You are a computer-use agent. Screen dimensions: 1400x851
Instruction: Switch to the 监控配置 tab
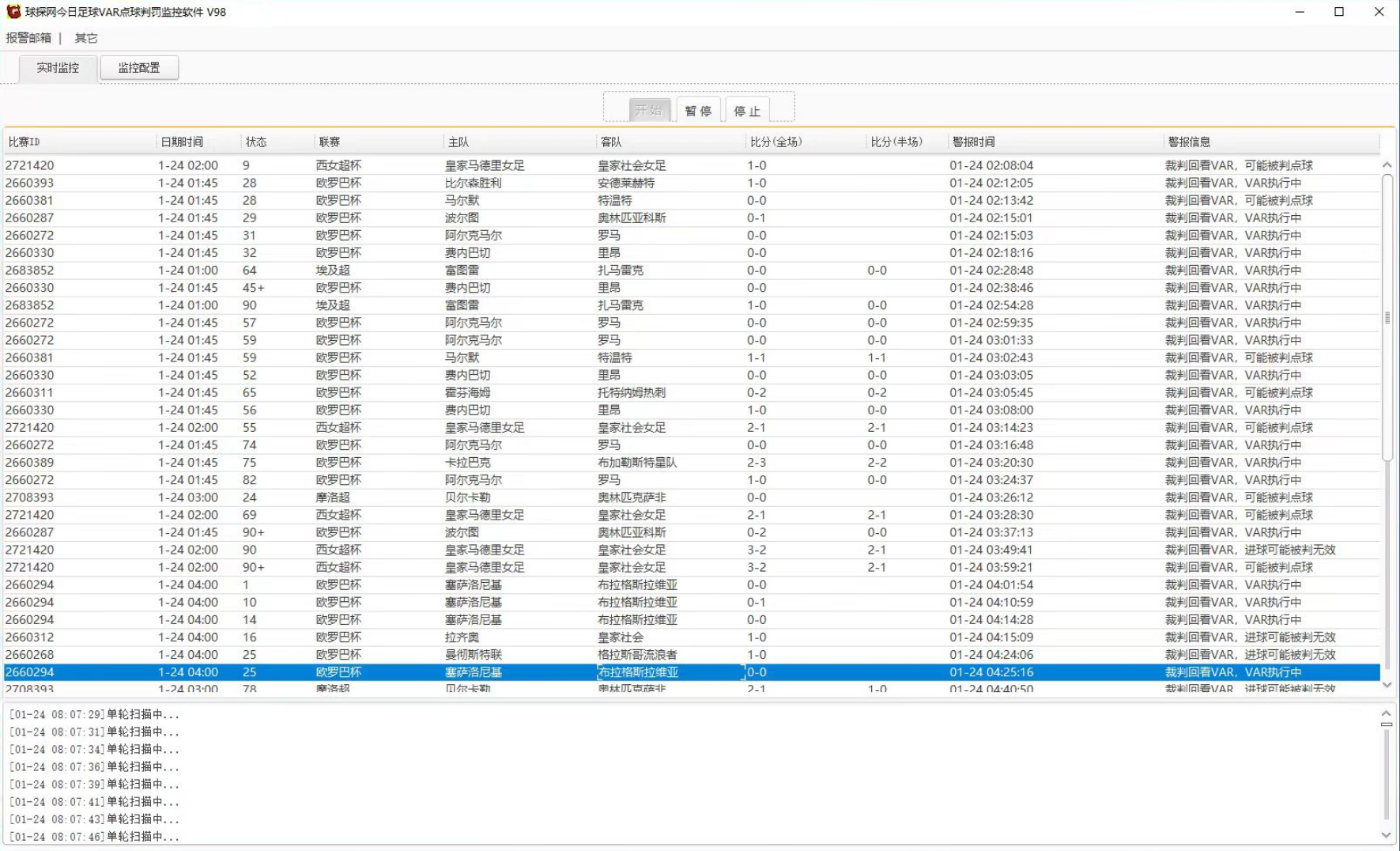point(139,68)
